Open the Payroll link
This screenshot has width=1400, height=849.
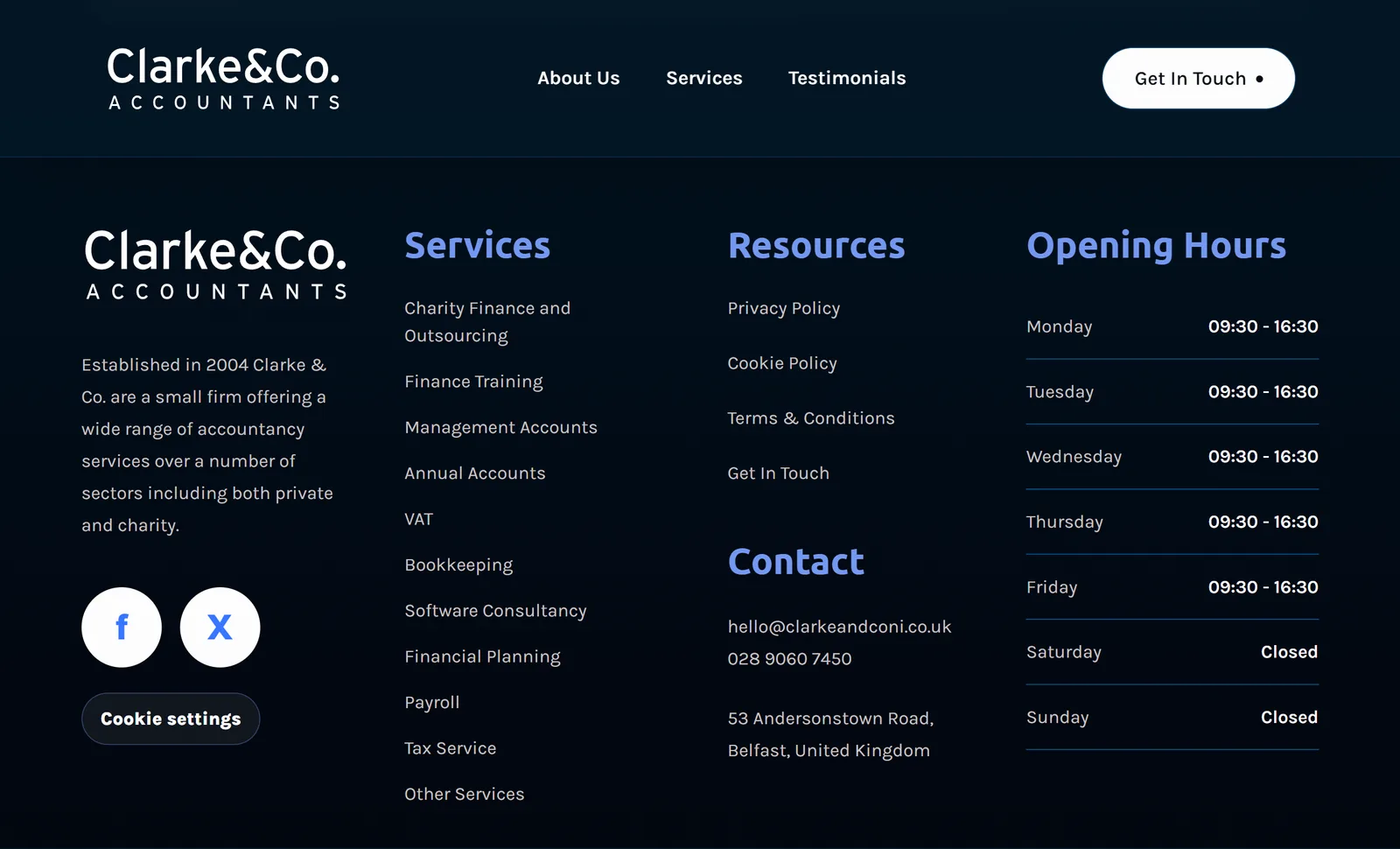(432, 703)
